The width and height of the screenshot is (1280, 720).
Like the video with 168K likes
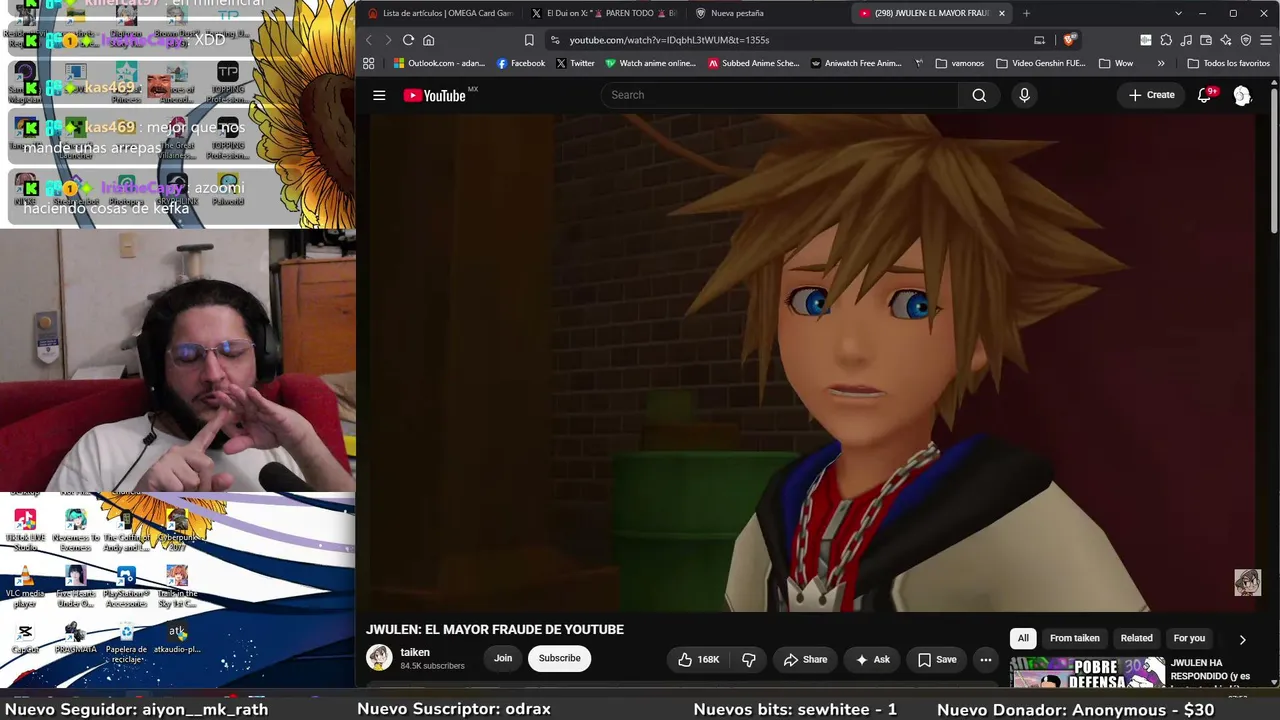click(x=699, y=659)
